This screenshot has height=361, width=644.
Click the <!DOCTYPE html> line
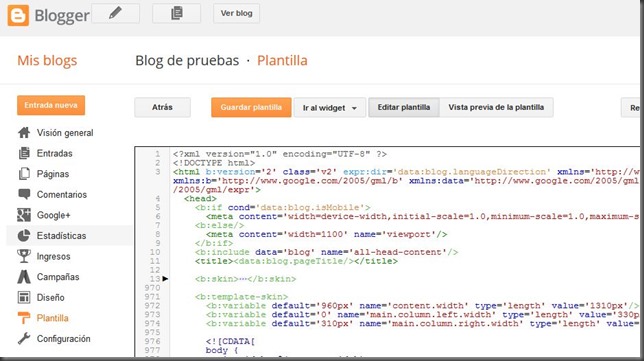coord(214,163)
